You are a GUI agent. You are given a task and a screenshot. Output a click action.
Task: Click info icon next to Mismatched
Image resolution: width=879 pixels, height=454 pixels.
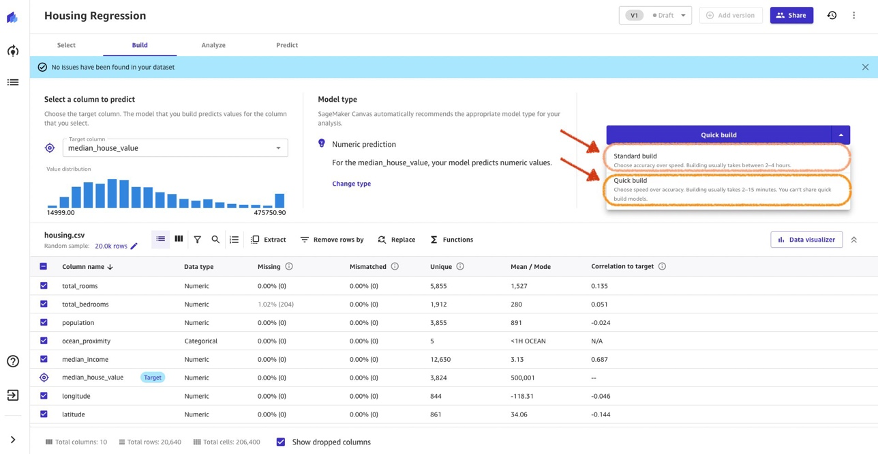(395, 266)
